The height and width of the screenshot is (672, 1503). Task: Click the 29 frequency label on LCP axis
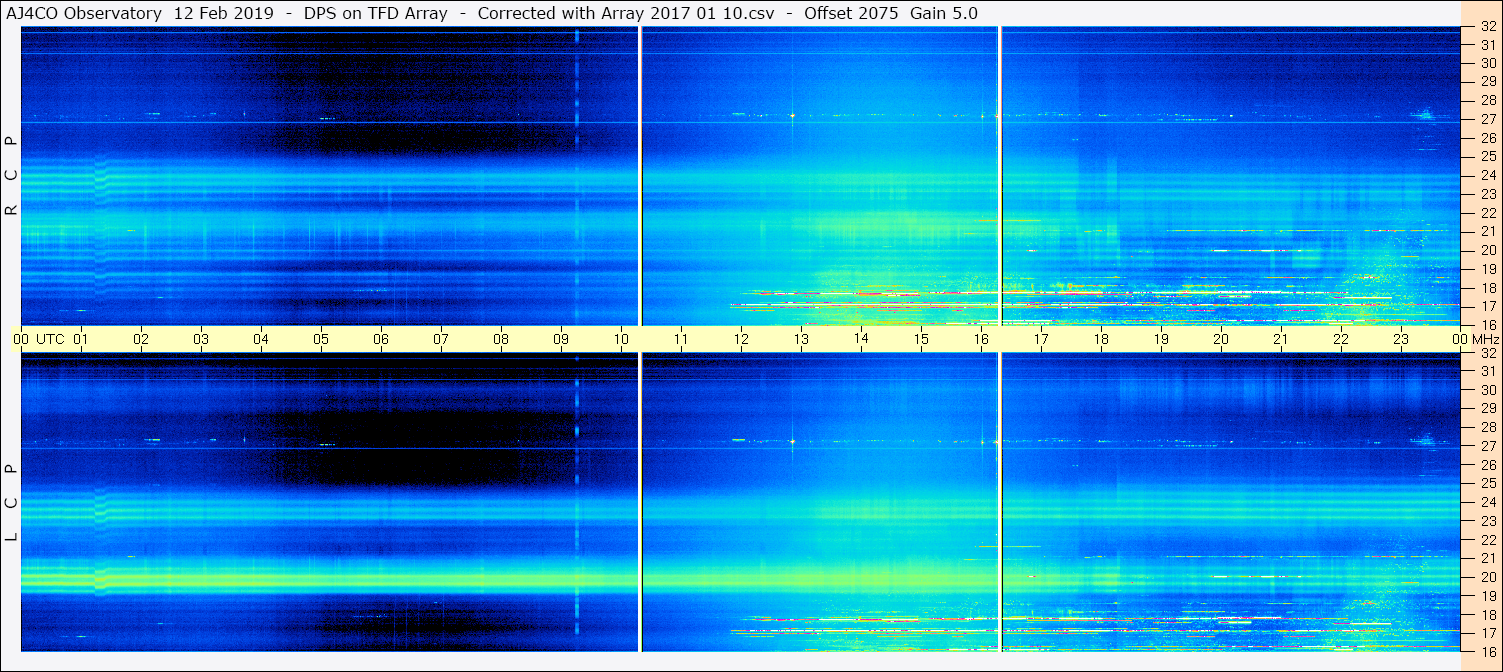[x=1487, y=408]
